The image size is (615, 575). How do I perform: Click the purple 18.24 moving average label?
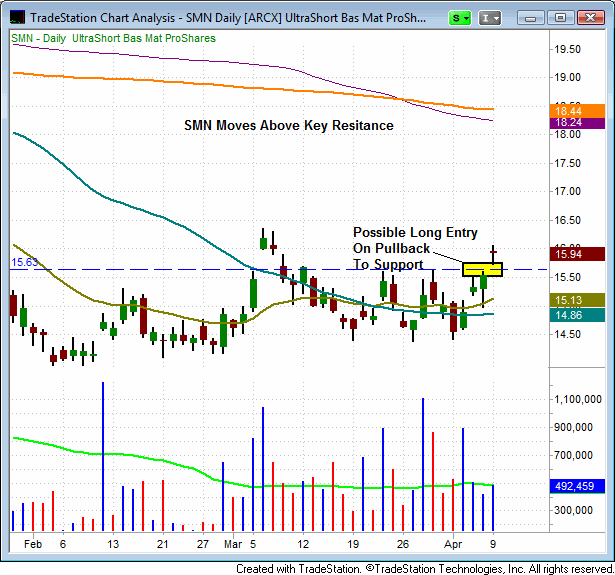577,123
